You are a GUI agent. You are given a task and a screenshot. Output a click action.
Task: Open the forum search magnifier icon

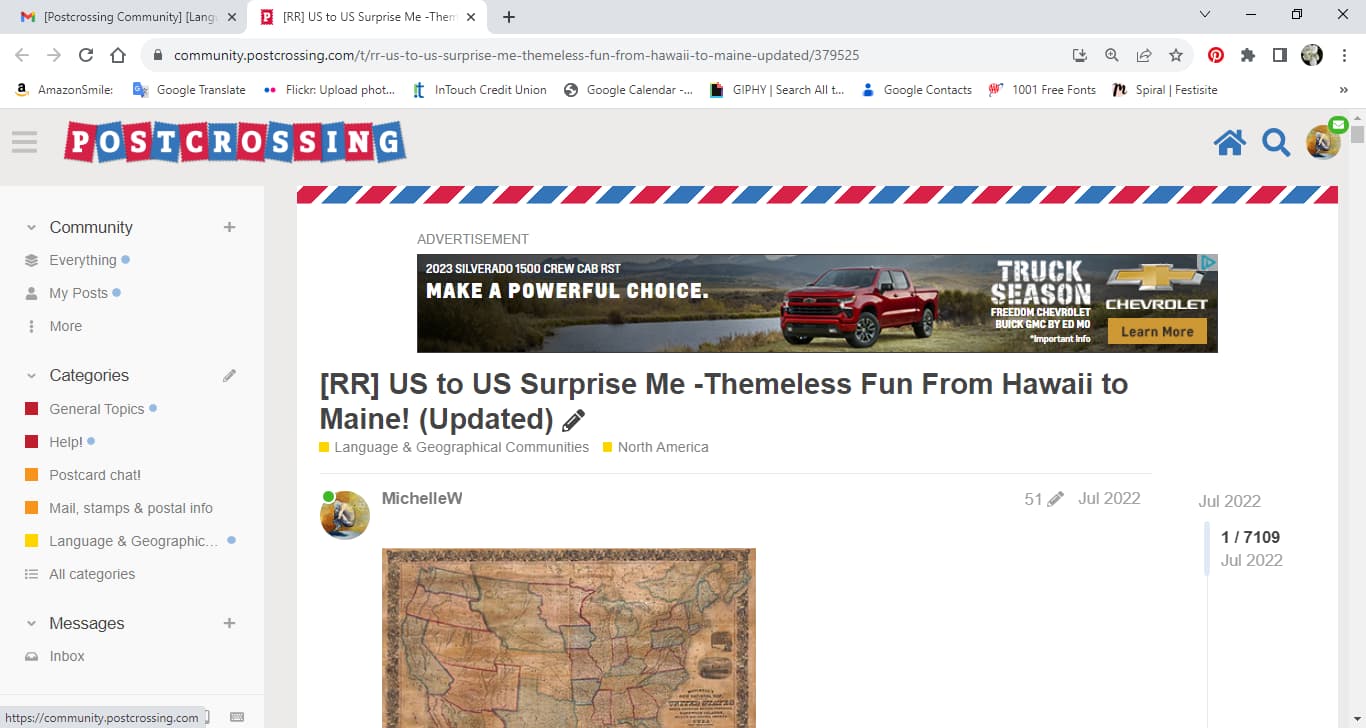click(x=1275, y=143)
